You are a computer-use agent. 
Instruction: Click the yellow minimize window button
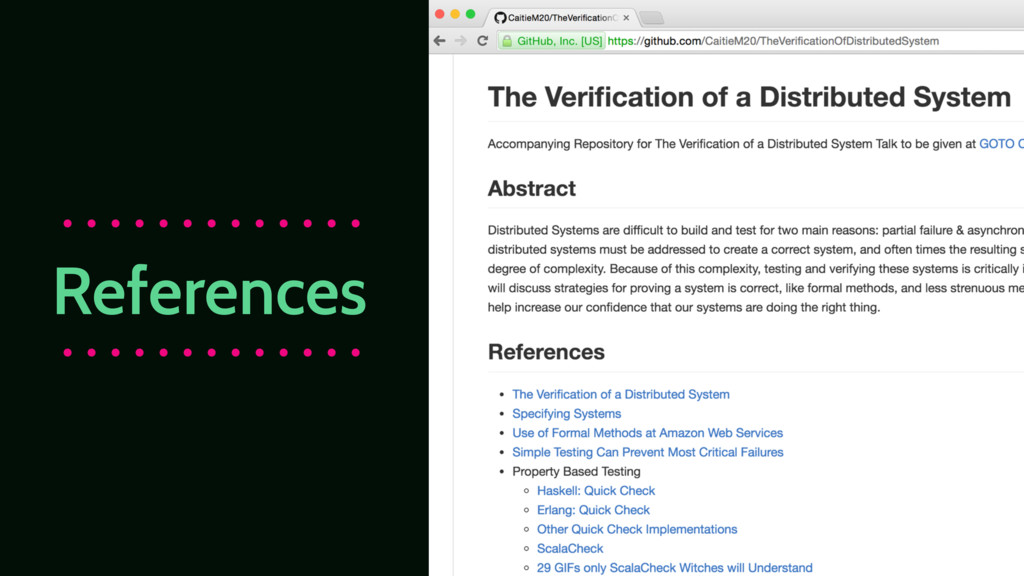455,14
